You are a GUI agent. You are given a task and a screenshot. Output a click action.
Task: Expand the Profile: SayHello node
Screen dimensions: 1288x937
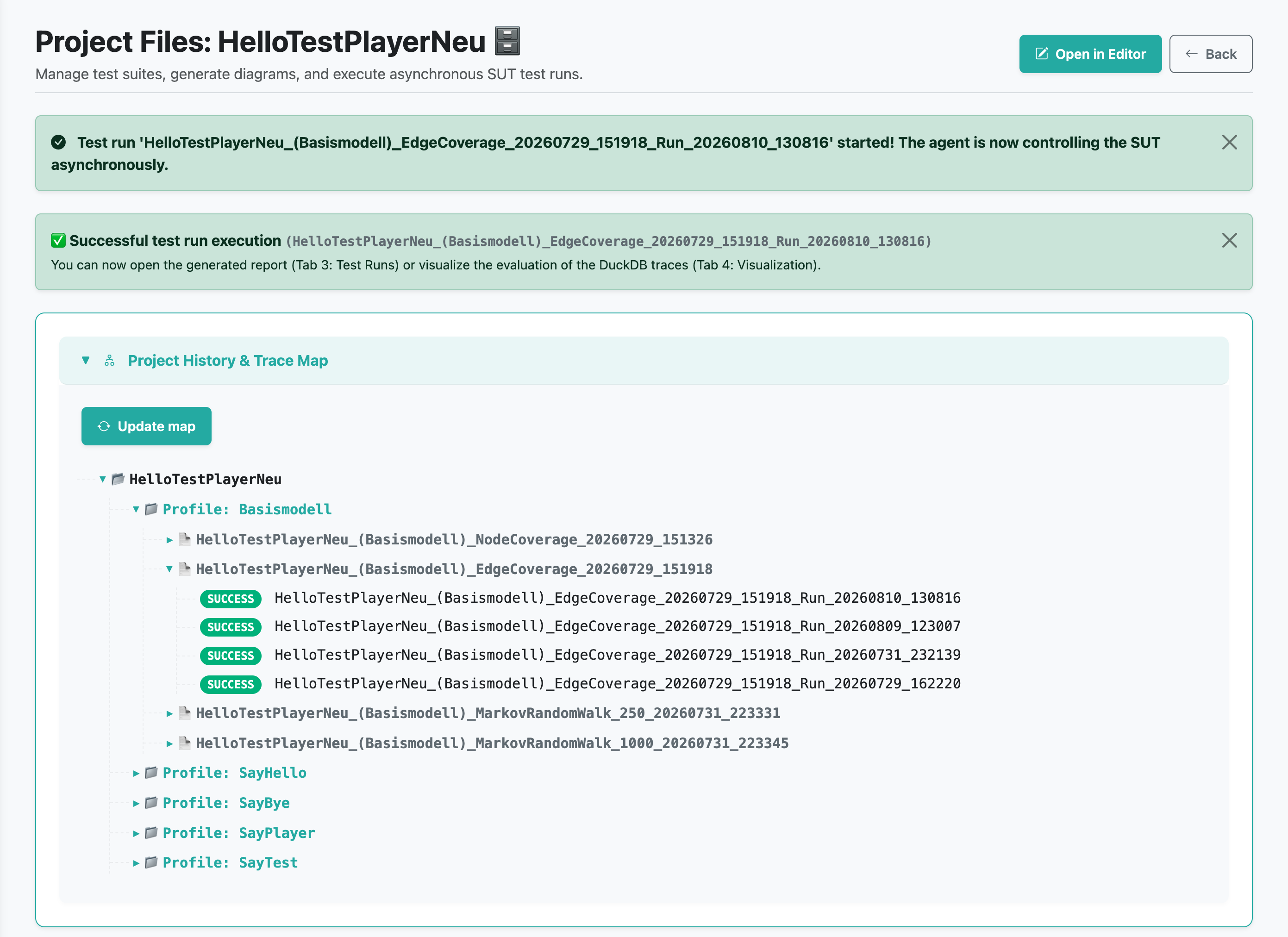tap(136, 773)
